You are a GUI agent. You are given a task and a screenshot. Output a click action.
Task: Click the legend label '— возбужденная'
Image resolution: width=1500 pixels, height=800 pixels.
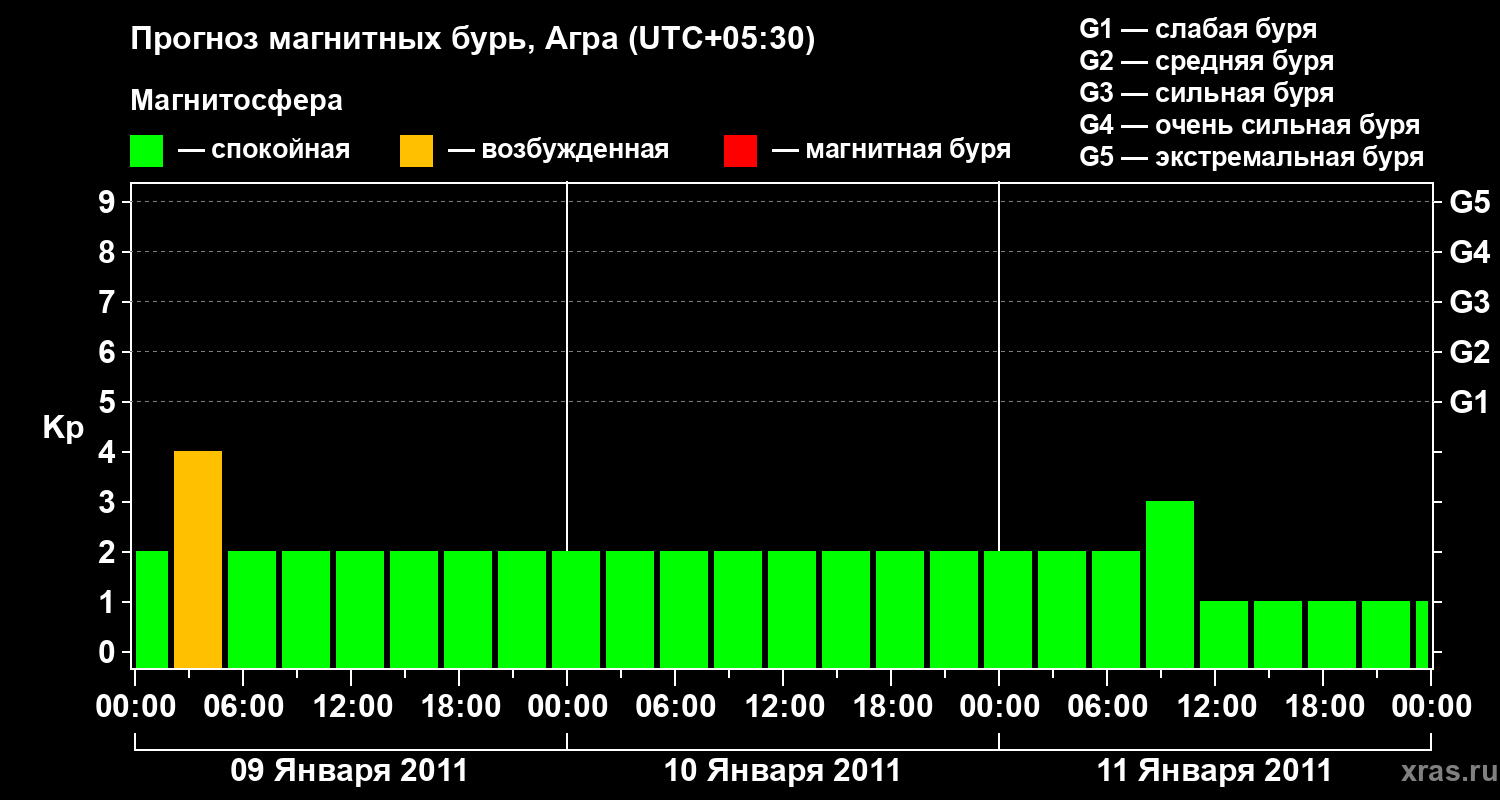click(558, 151)
